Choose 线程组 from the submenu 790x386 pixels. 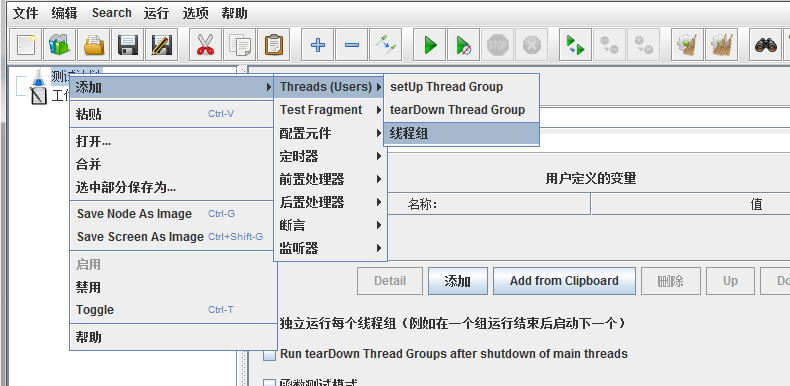click(462, 134)
